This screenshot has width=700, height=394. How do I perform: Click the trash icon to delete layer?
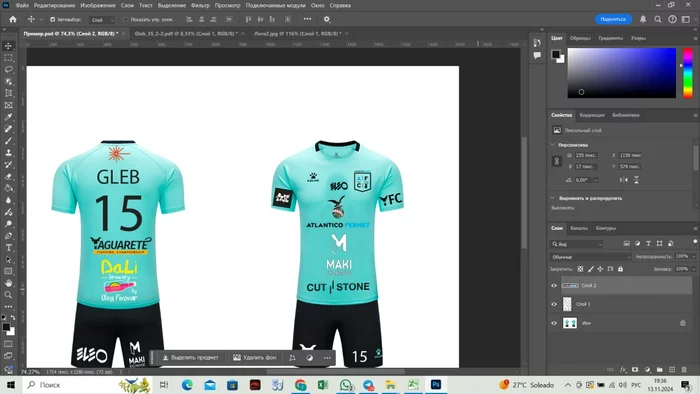tap(684, 369)
